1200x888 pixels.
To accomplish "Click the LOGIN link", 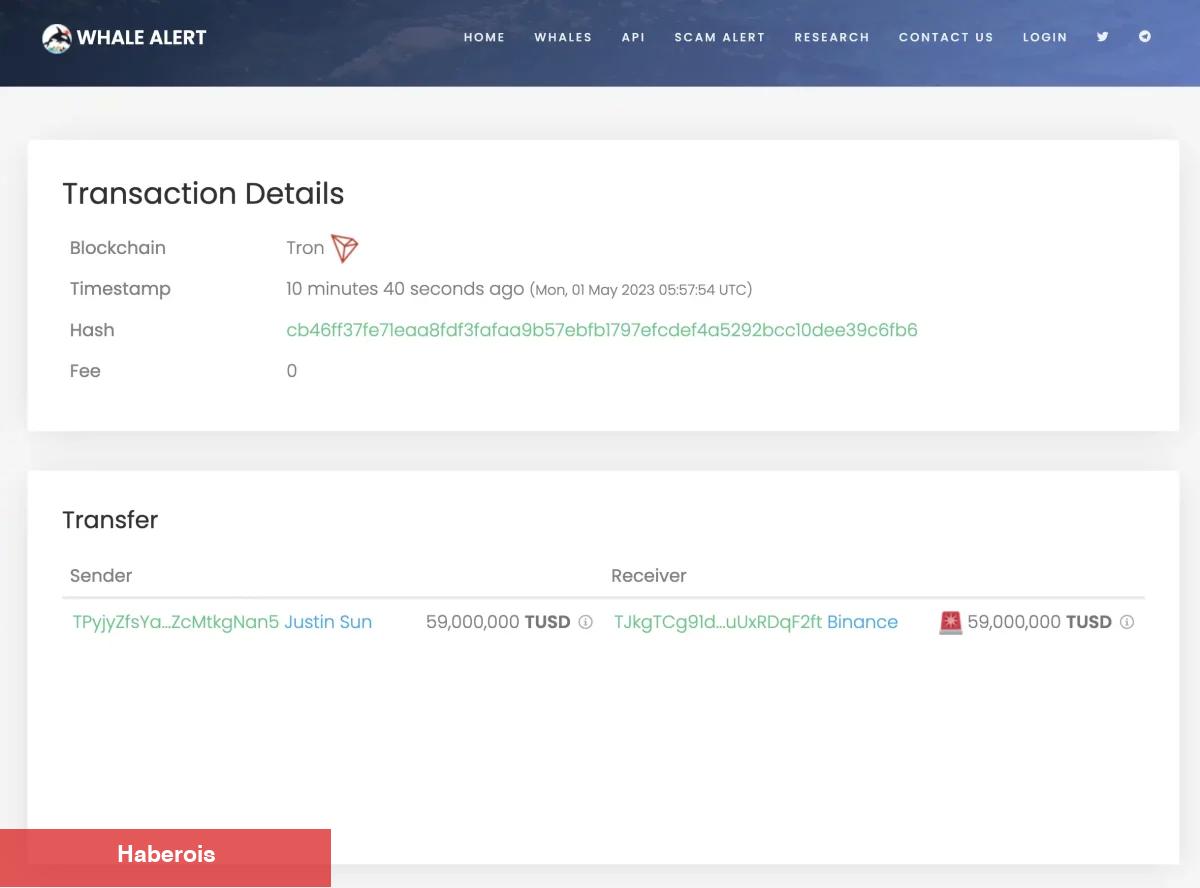I will pos(1045,37).
